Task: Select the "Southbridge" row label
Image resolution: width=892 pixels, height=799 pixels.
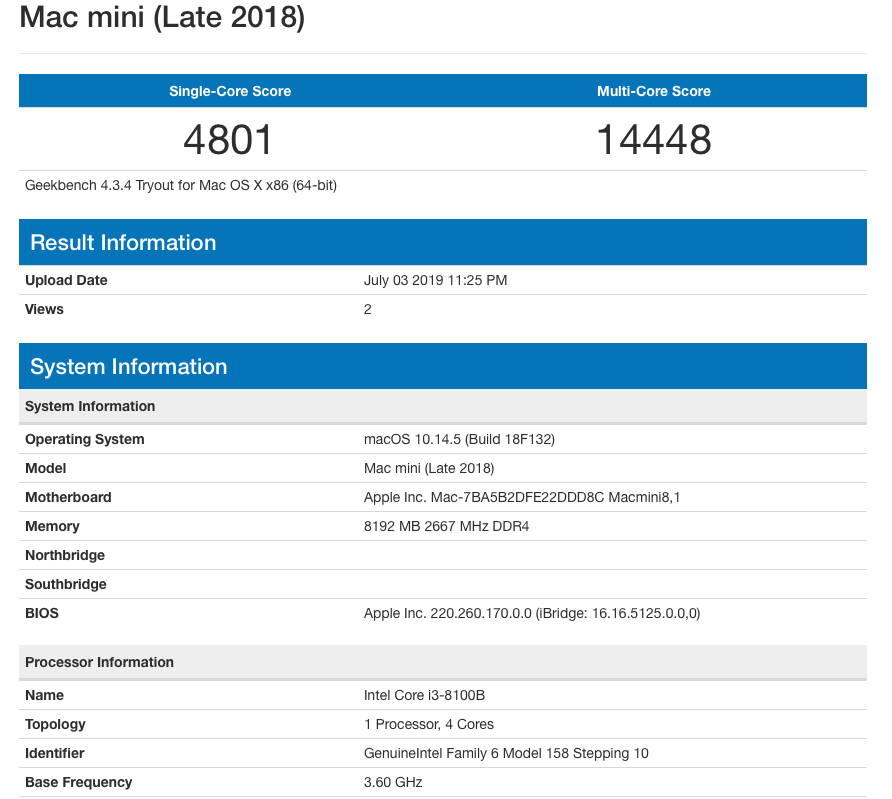Action: [65, 585]
